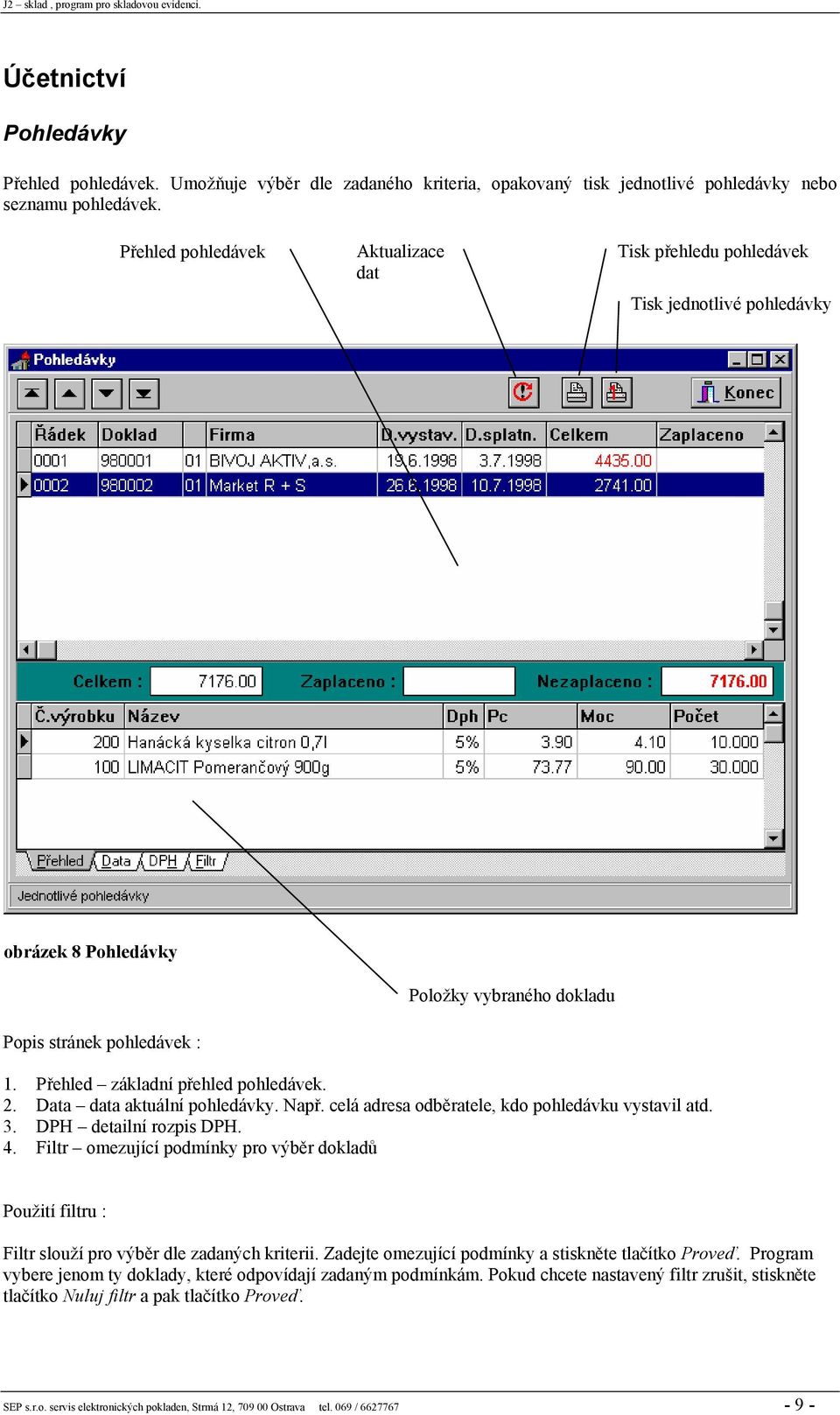840x1415 pixels.
Task: Print the receivables overview list
Action: click(x=577, y=392)
